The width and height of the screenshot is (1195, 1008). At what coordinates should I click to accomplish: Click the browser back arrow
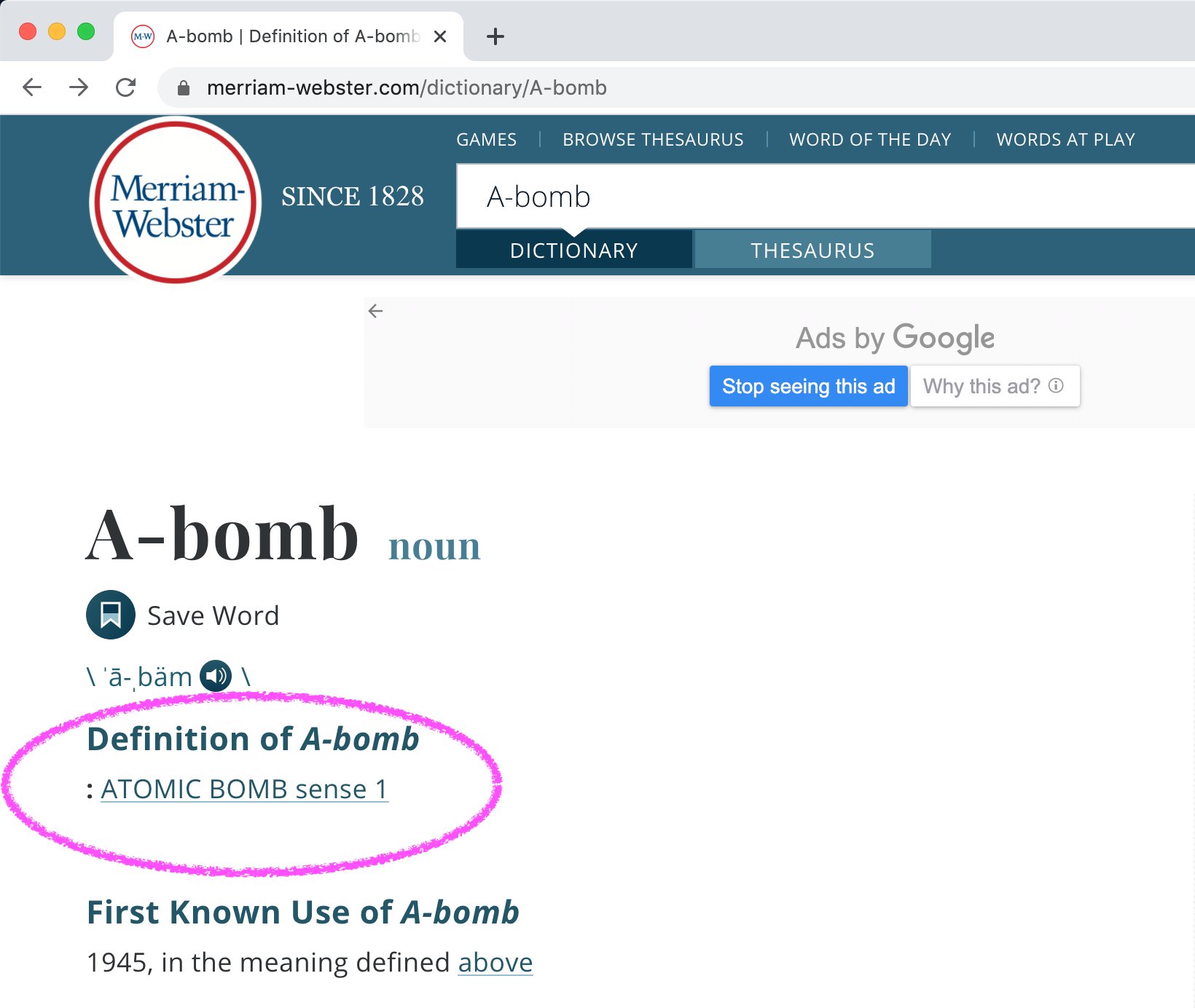(32, 87)
